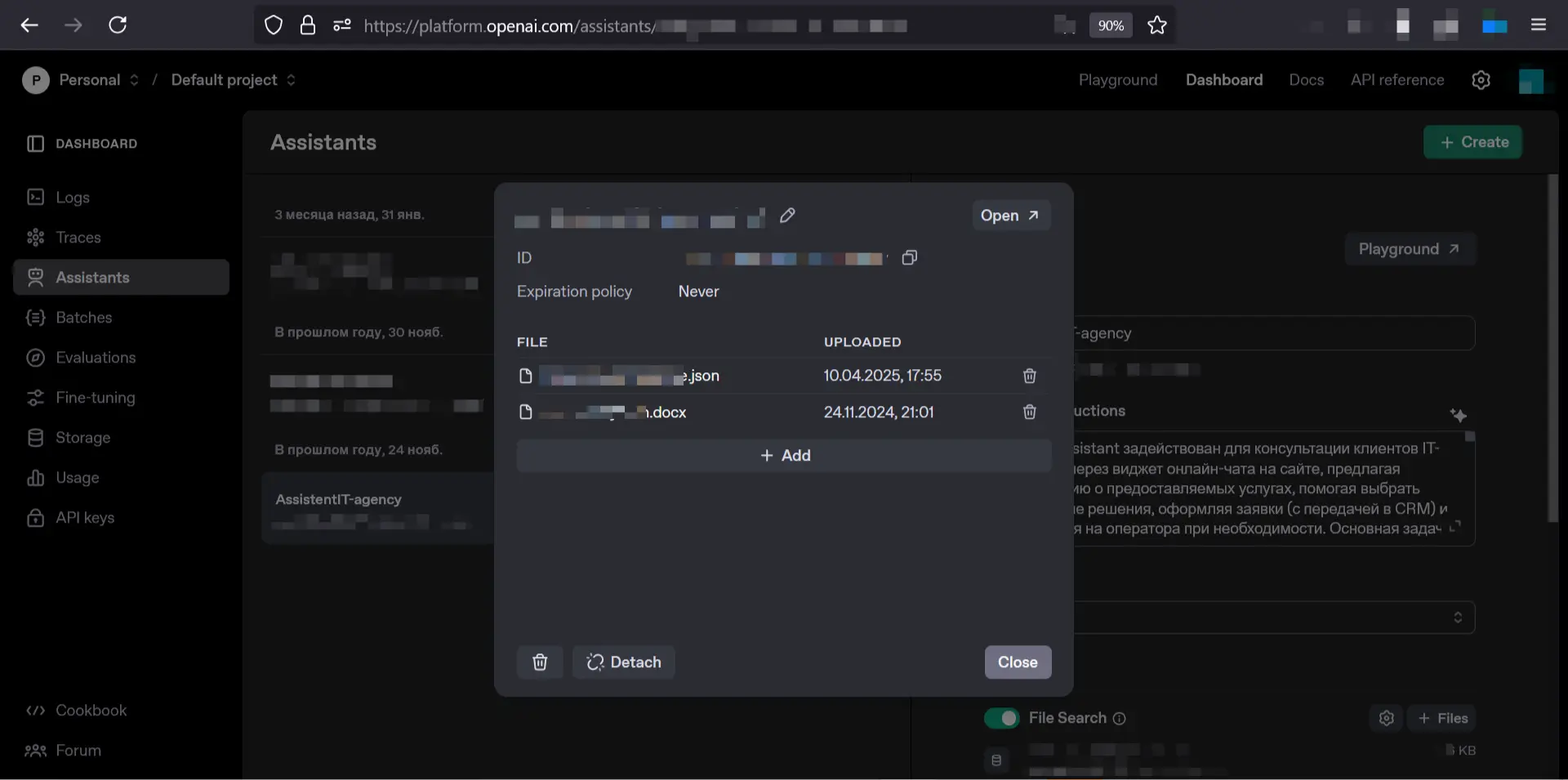Open Fine-tuning in the sidebar

(121, 398)
